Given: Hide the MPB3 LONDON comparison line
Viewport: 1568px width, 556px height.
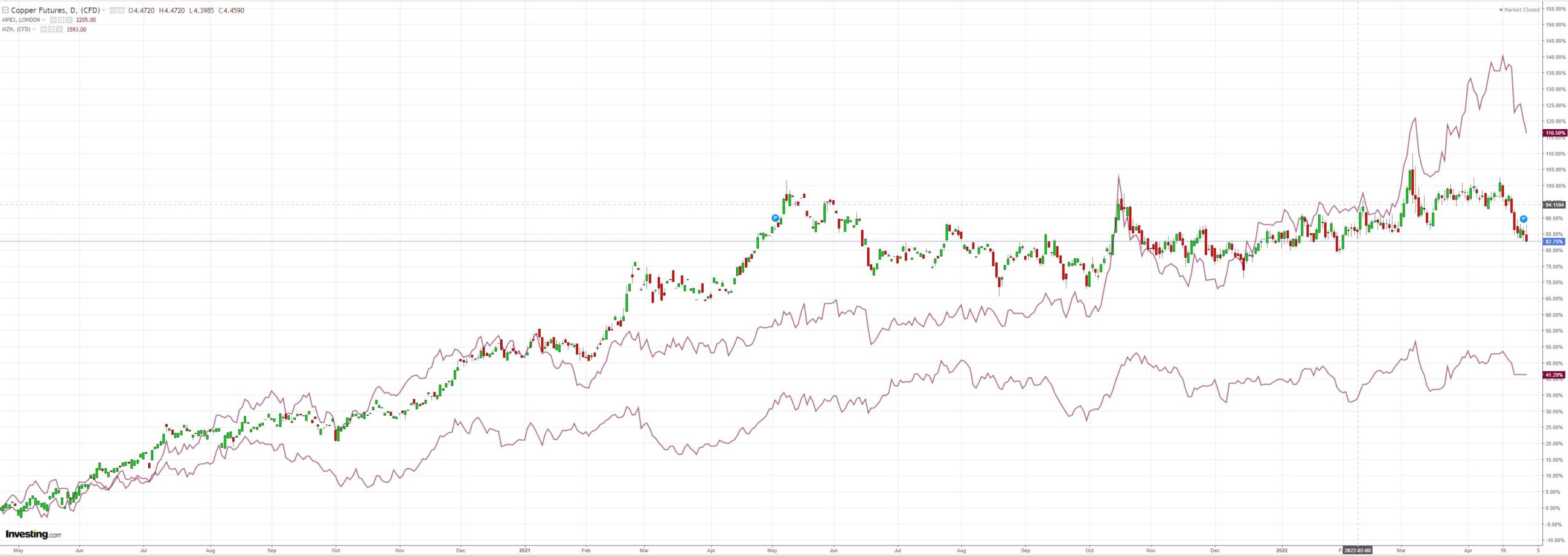Looking at the screenshot, I should [x=53, y=20].
